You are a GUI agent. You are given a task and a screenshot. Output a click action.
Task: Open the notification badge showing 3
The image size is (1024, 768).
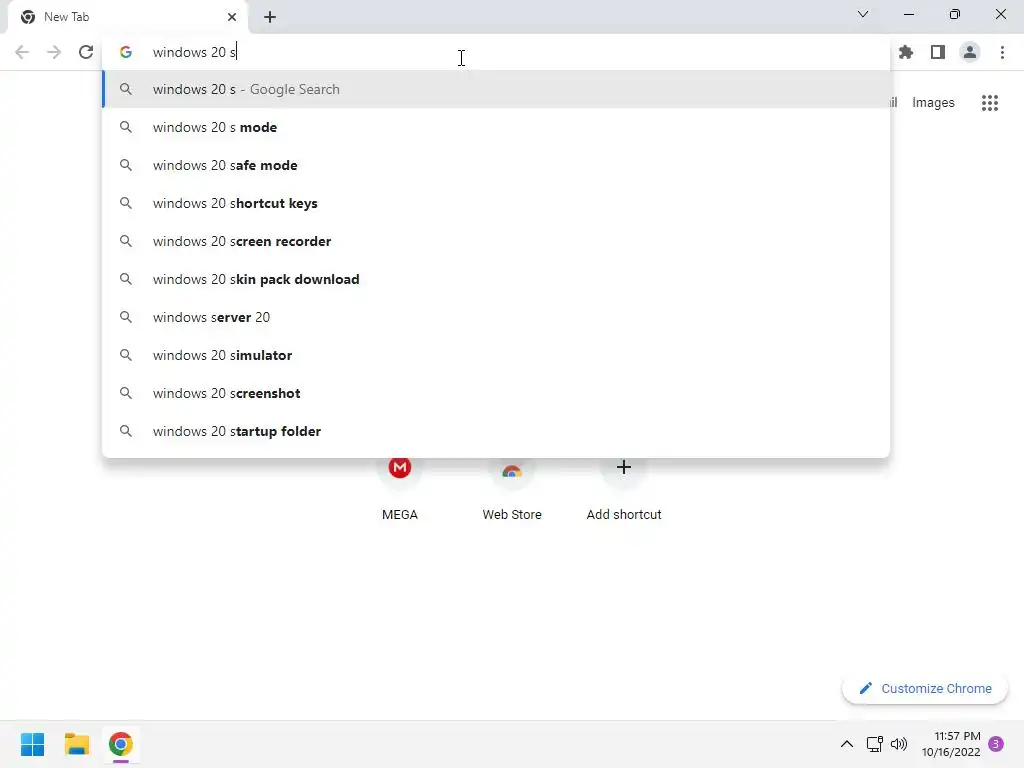(996, 744)
